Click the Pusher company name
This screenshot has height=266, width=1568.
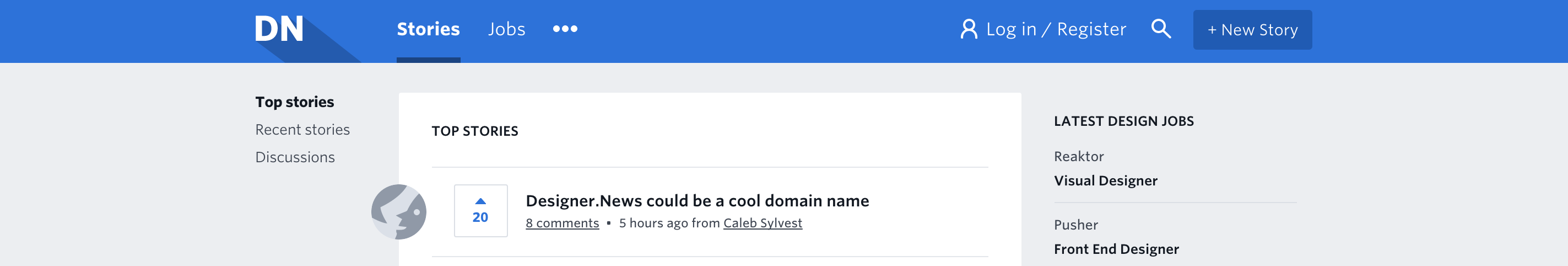(1075, 225)
